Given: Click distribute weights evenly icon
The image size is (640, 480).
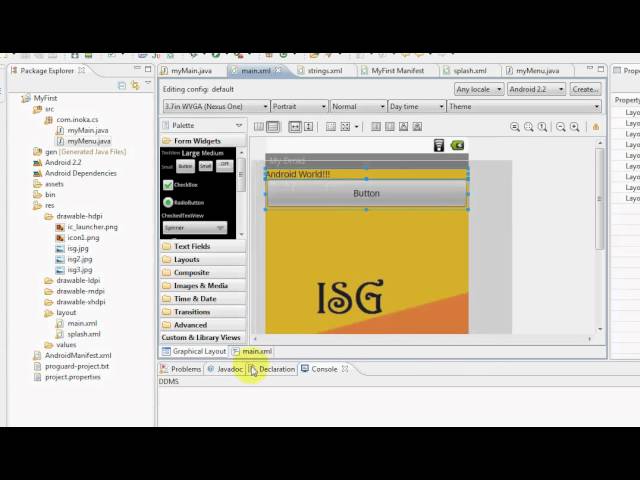Looking at the screenshot, I should (x=376, y=127).
